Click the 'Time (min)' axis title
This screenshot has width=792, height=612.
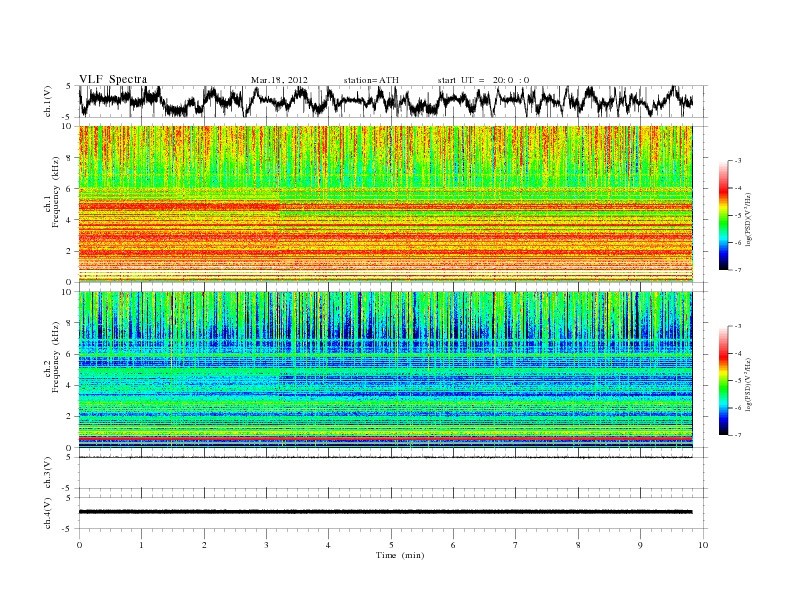point(400,555)
